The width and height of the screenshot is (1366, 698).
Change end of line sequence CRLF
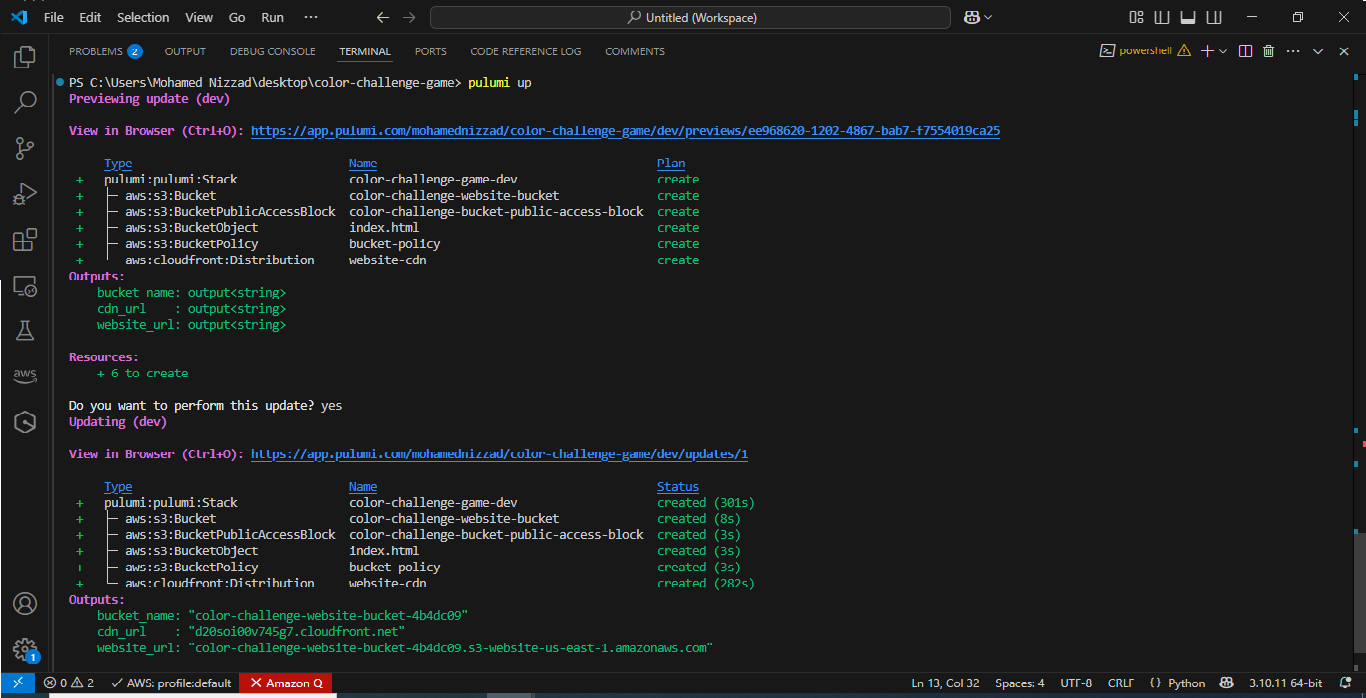(x=1121, y=683)
